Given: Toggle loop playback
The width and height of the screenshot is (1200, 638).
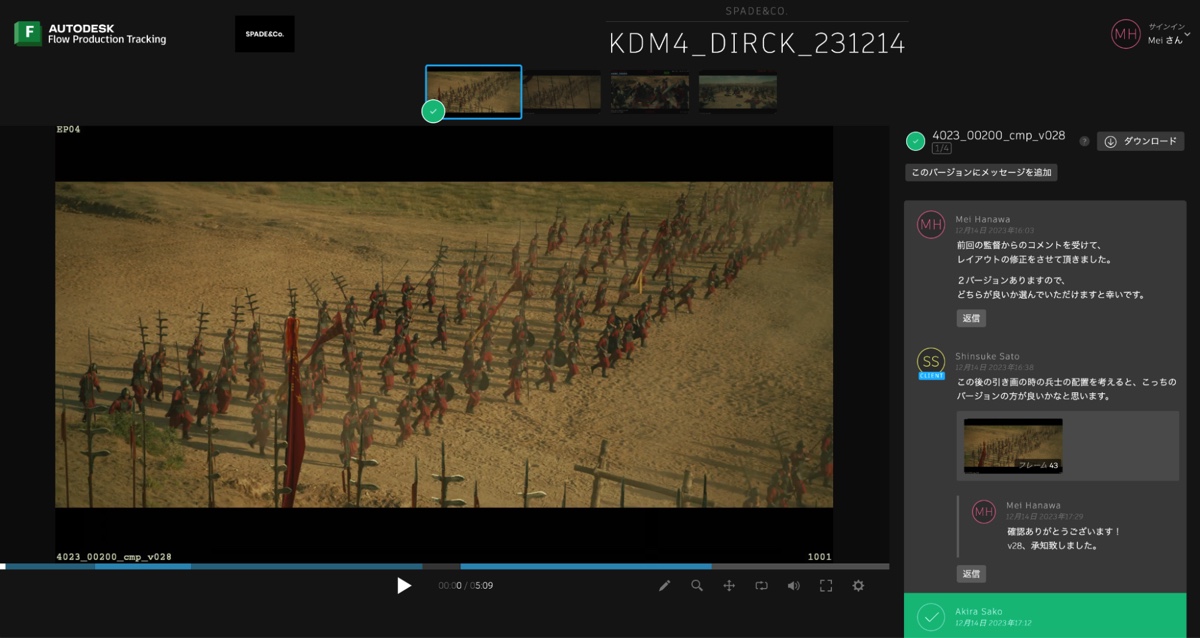Looking at the screenshot, I should pyautogui.click(x=761, y=586).
